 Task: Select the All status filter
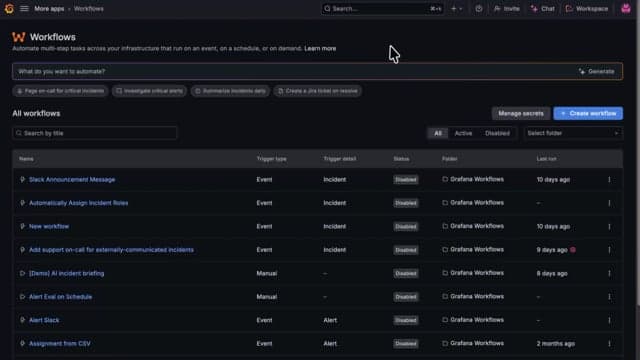438,133
